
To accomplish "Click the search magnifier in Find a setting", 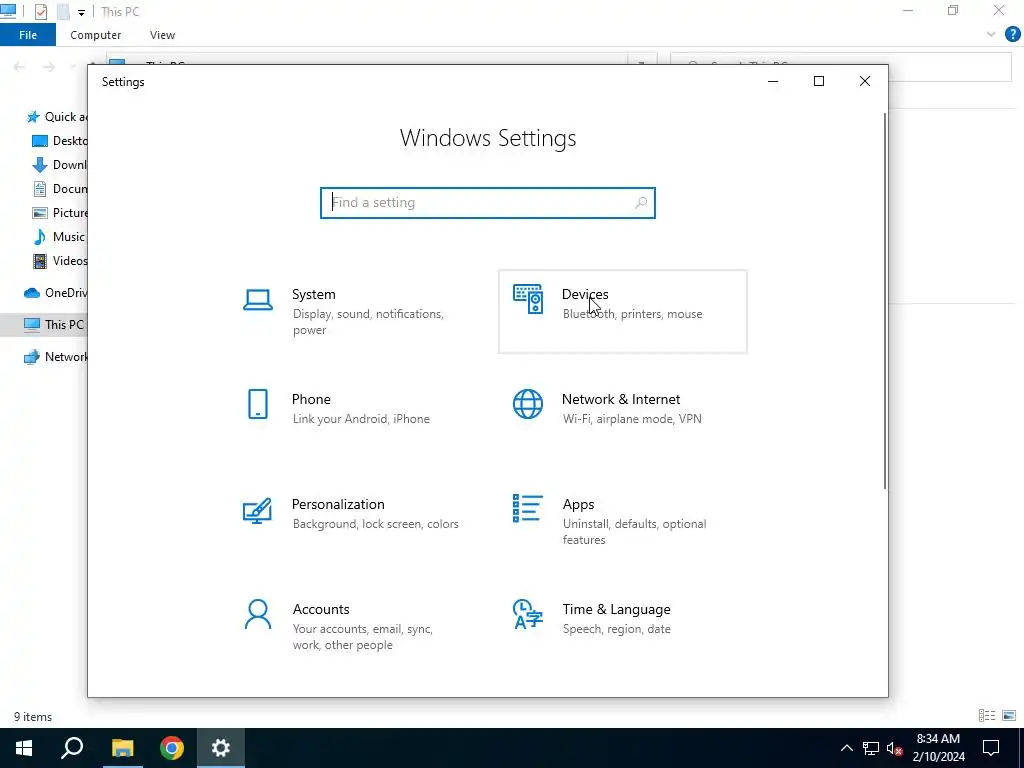I will pyautogui.click(x=641, y=202).
